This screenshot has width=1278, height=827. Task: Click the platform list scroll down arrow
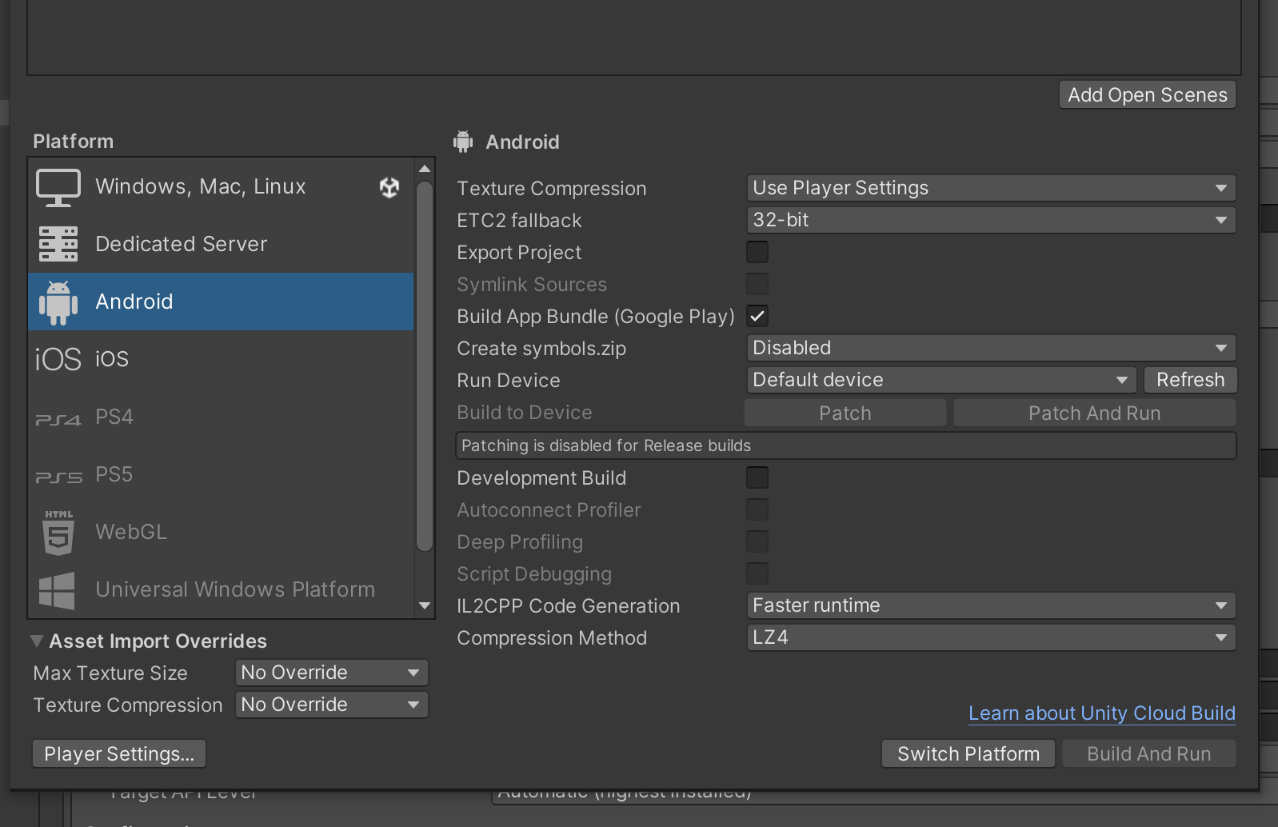click(x=425, y=606)
